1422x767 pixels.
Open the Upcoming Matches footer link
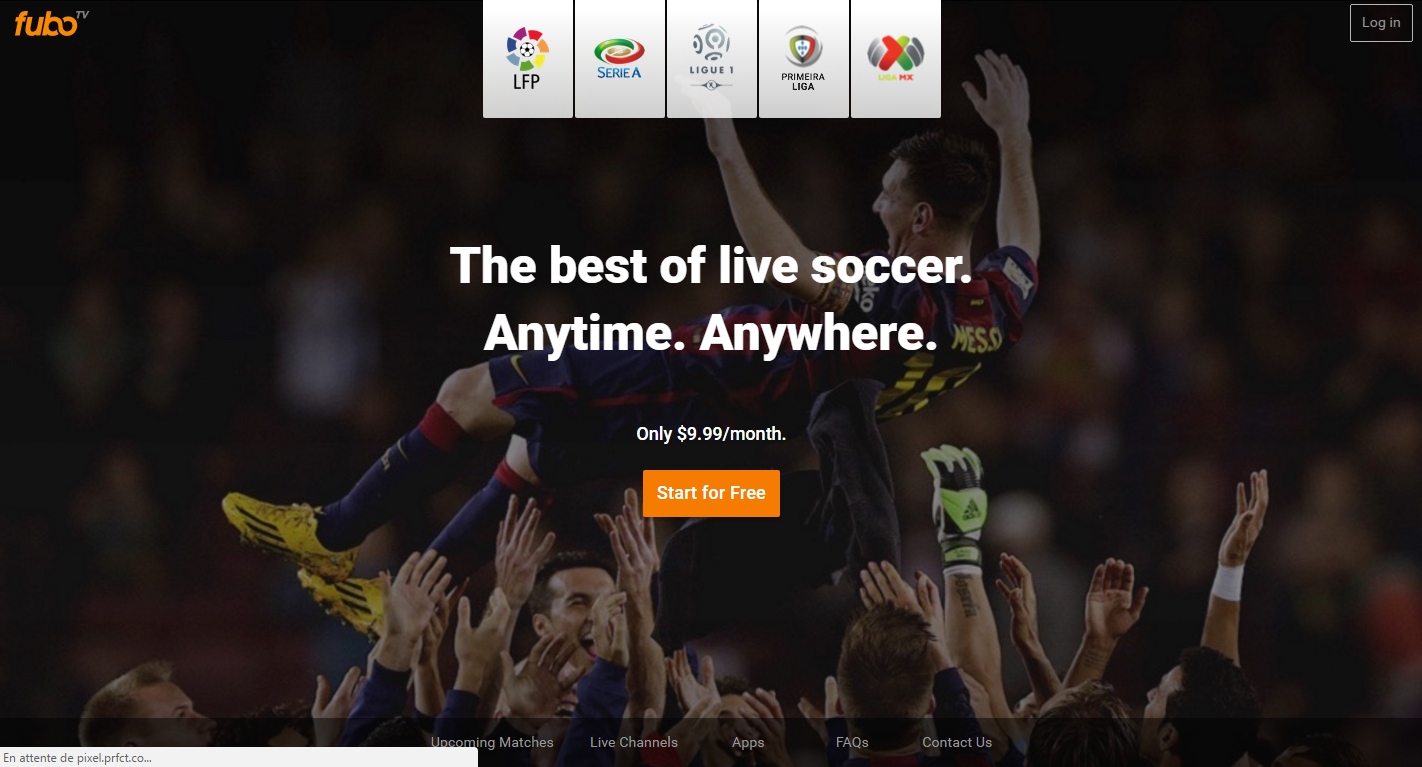tap(492, 742)
